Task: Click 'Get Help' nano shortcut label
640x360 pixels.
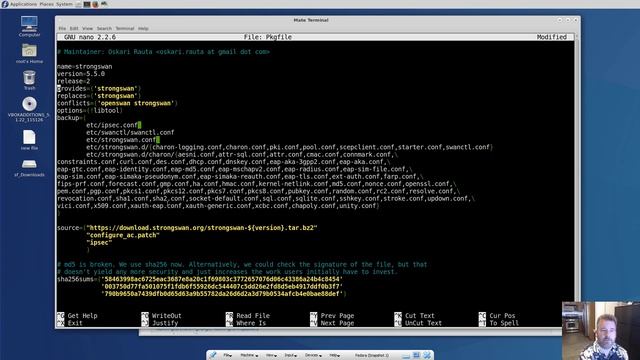Action: click(82, 316)
